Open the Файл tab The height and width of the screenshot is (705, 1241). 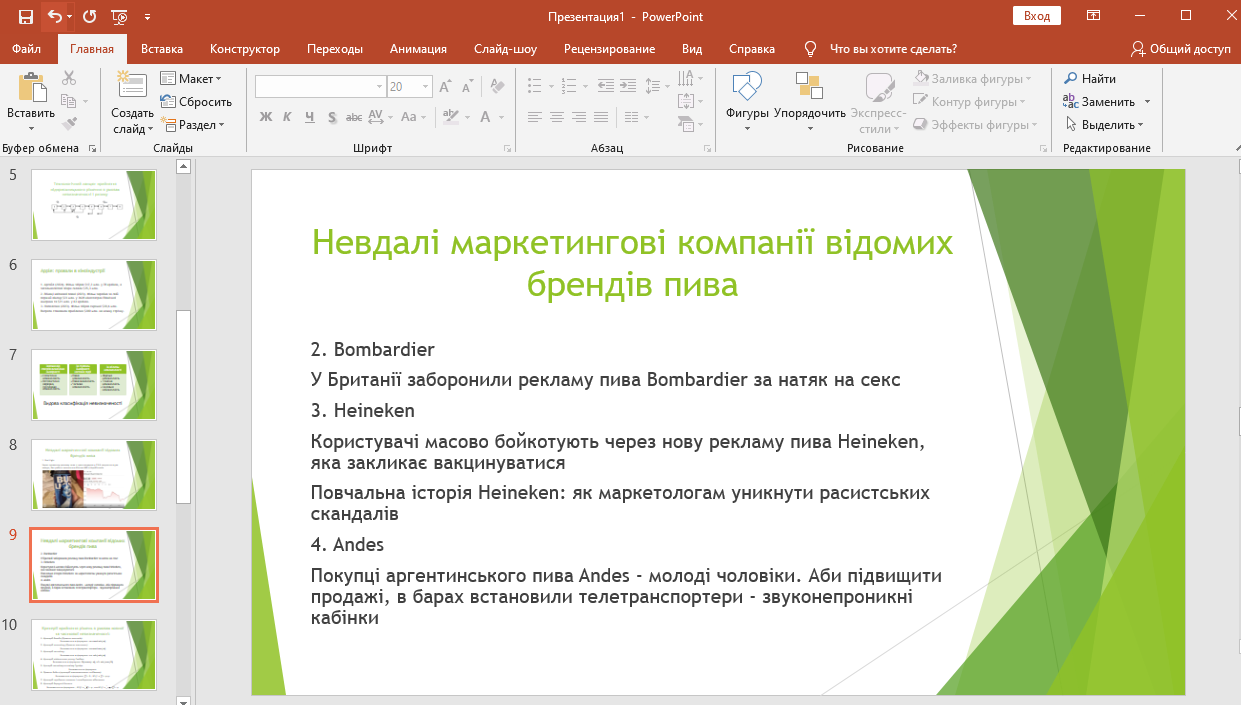(x=27, y=49)
